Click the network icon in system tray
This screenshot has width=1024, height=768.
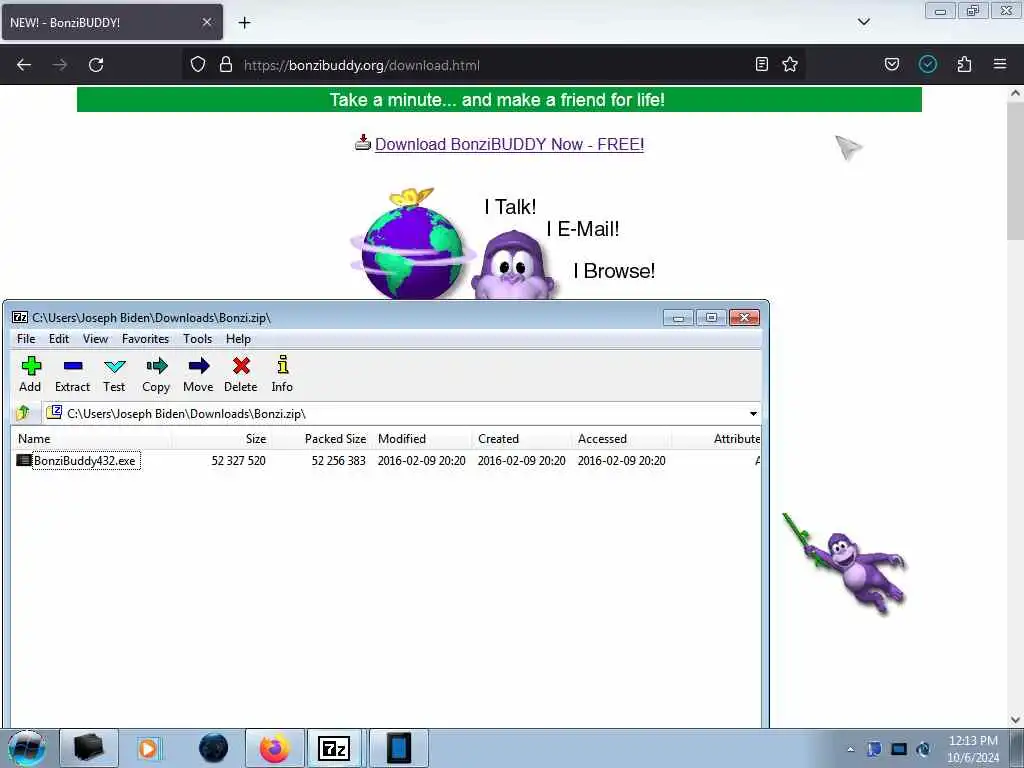click(899, 749)
